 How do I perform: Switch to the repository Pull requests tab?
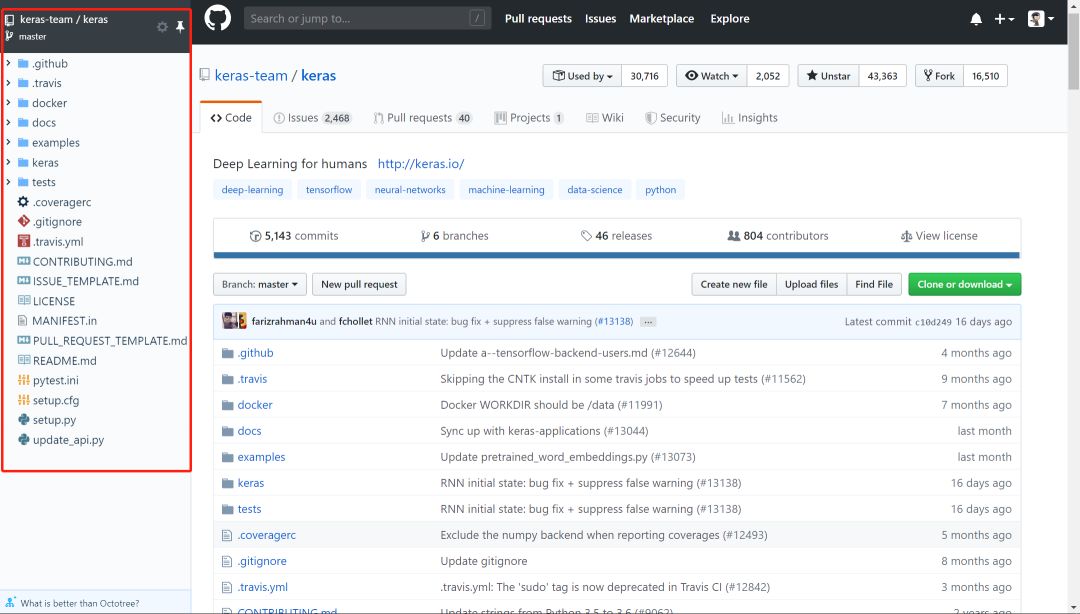[422, 118]
